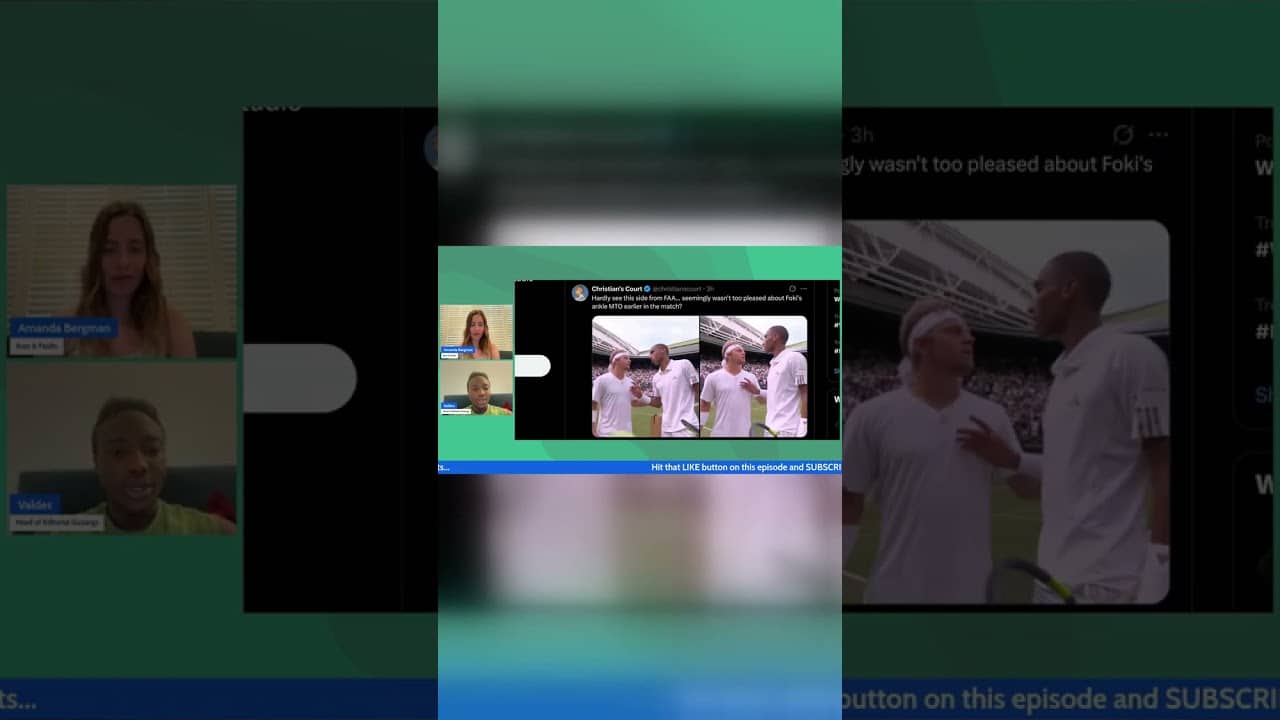The height and width of the screenshot is (720, 1280).
Task: Click the blue verified badge beside Christian's Court
Action: point(648,289)
